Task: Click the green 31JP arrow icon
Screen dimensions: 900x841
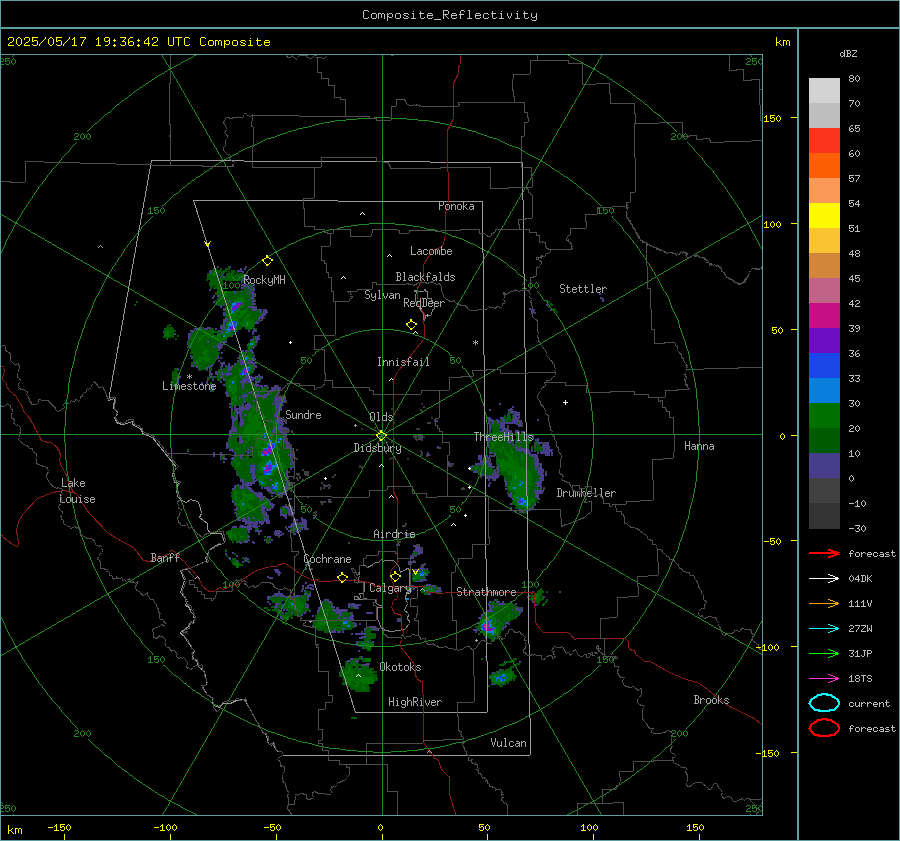Action: [x=824, y=653]
